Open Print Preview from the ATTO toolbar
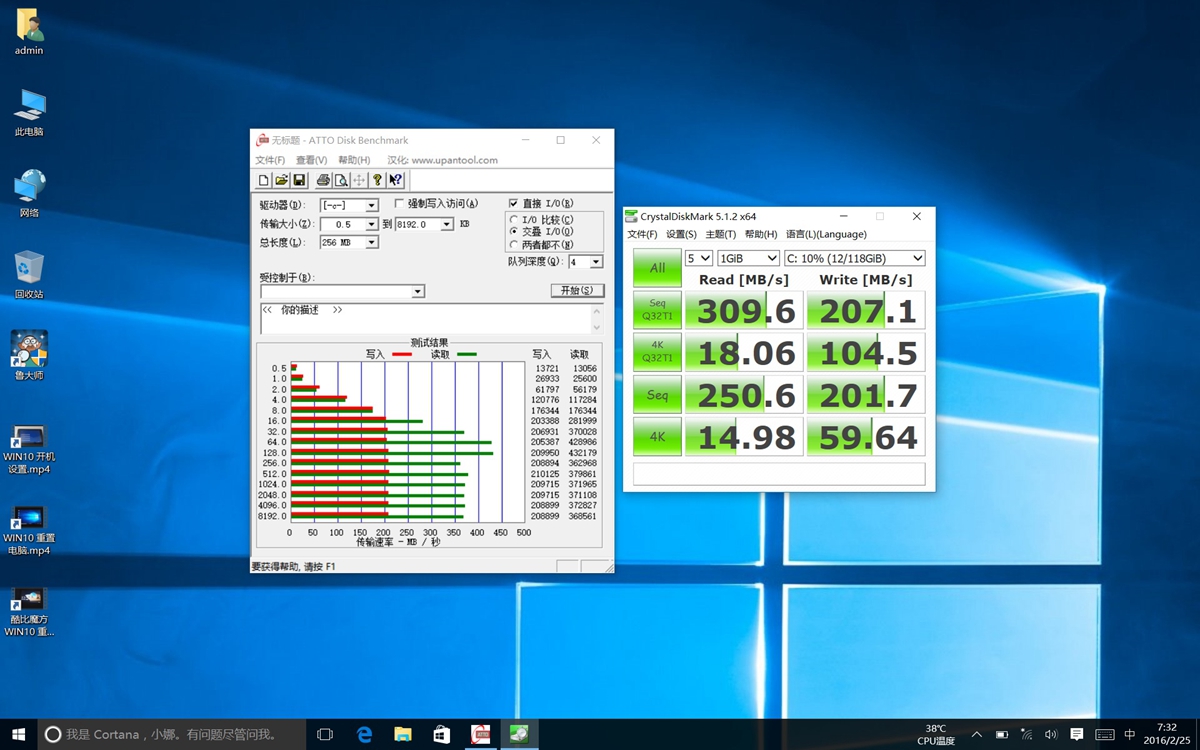This screenshot has height=750, width=1200. 341,180
